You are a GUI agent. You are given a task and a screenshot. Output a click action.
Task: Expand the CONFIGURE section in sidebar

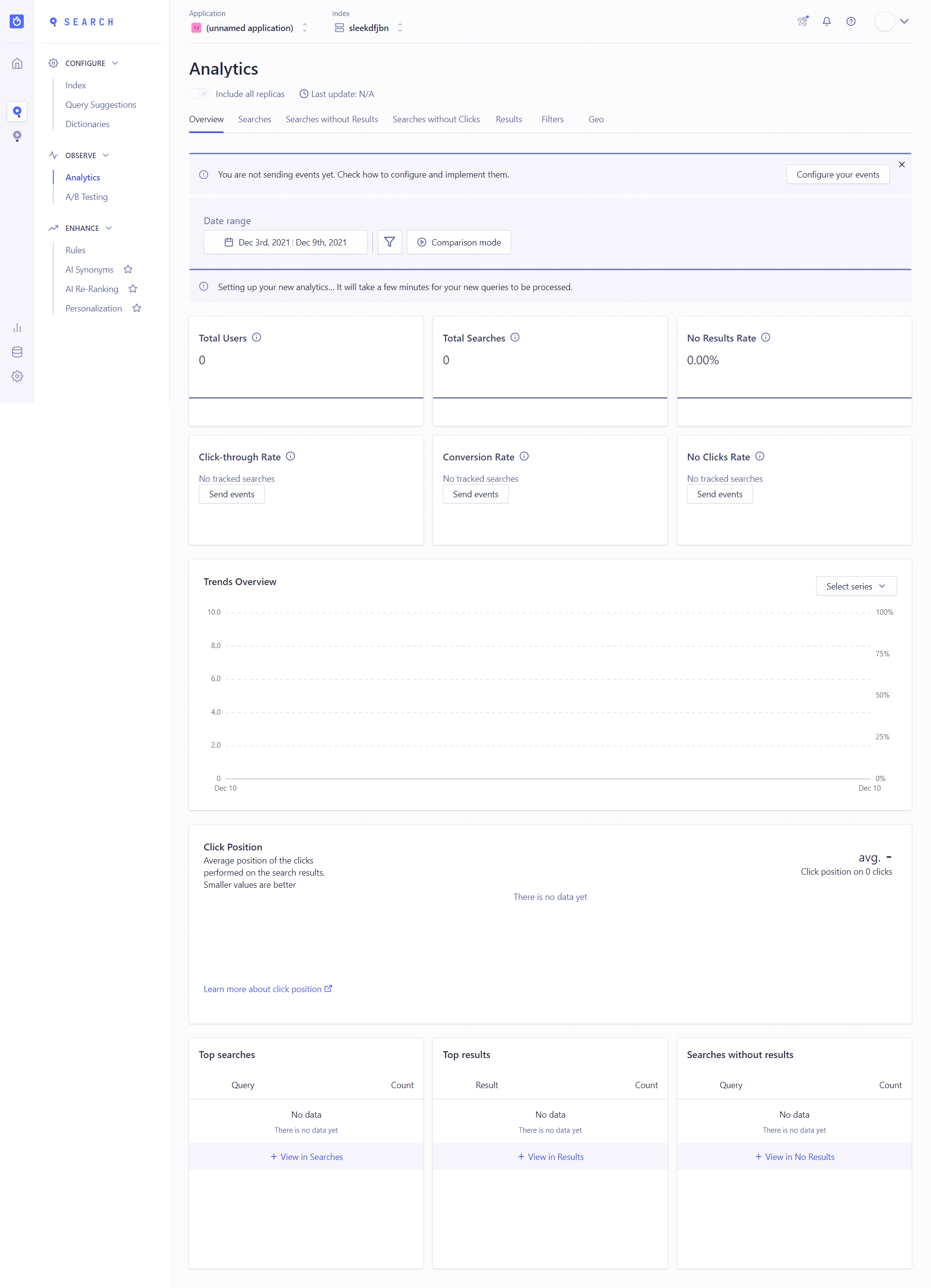(85, 63)
